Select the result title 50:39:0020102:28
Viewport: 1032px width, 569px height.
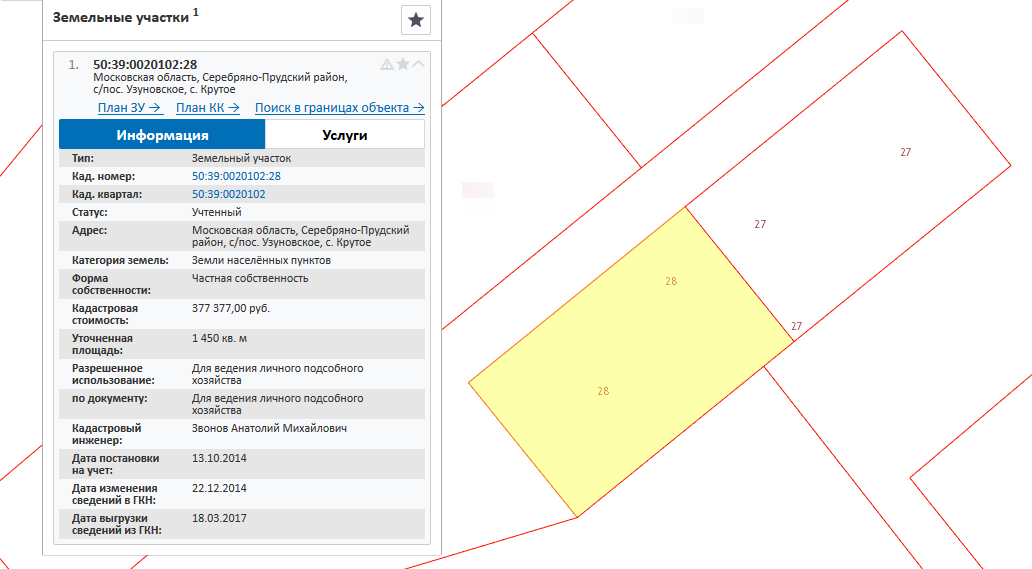145,64
